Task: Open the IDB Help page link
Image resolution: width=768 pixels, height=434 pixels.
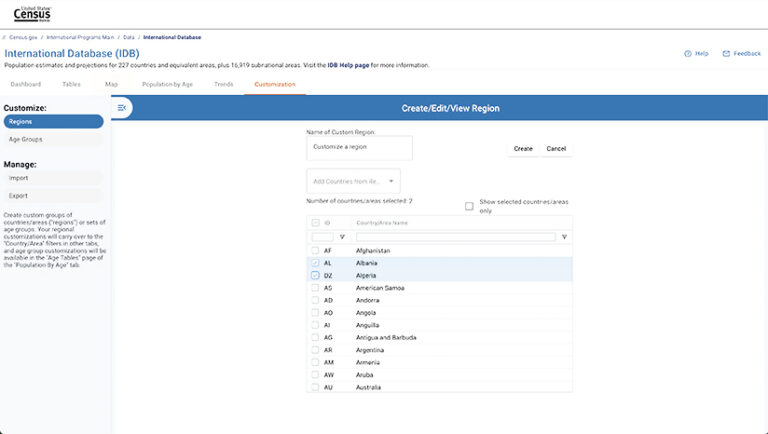Action: tap(348, 65)
